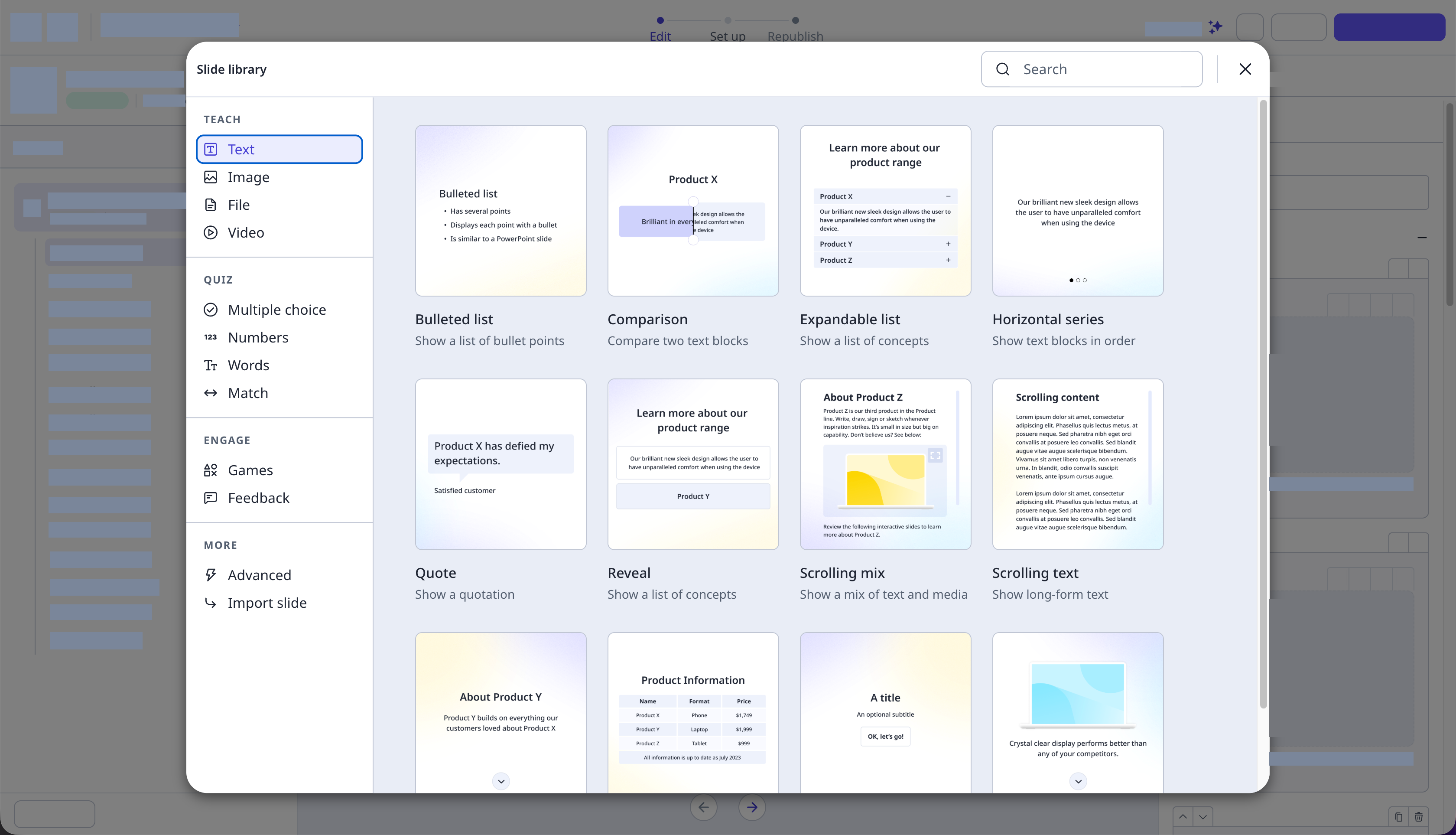Open the File slide category

click(279, 205)
